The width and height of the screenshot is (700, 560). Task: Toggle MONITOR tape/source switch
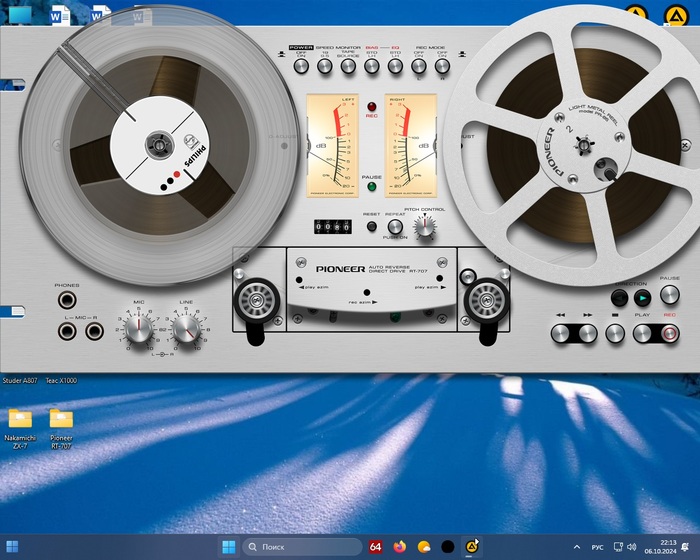(x=348, y=66)
